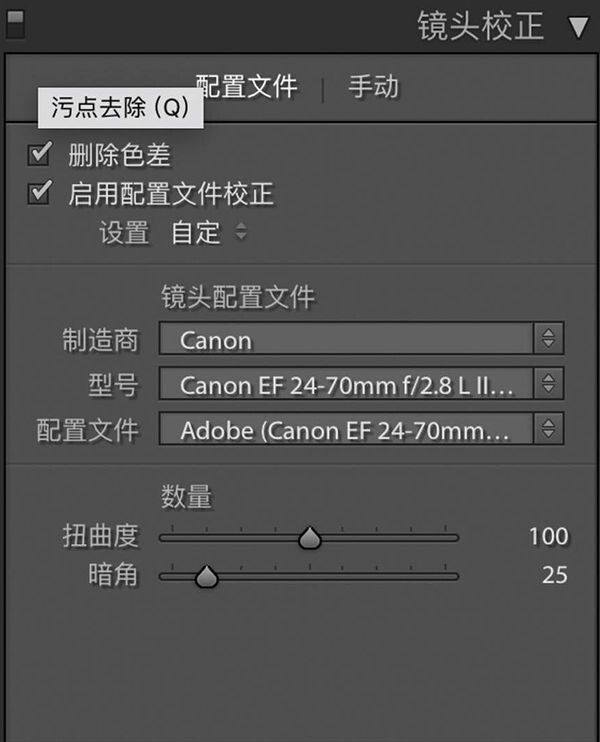Screen dimensions: 600x742
Task: Click the 扭曲度 value 100 field
Action: tap(548, 537)
